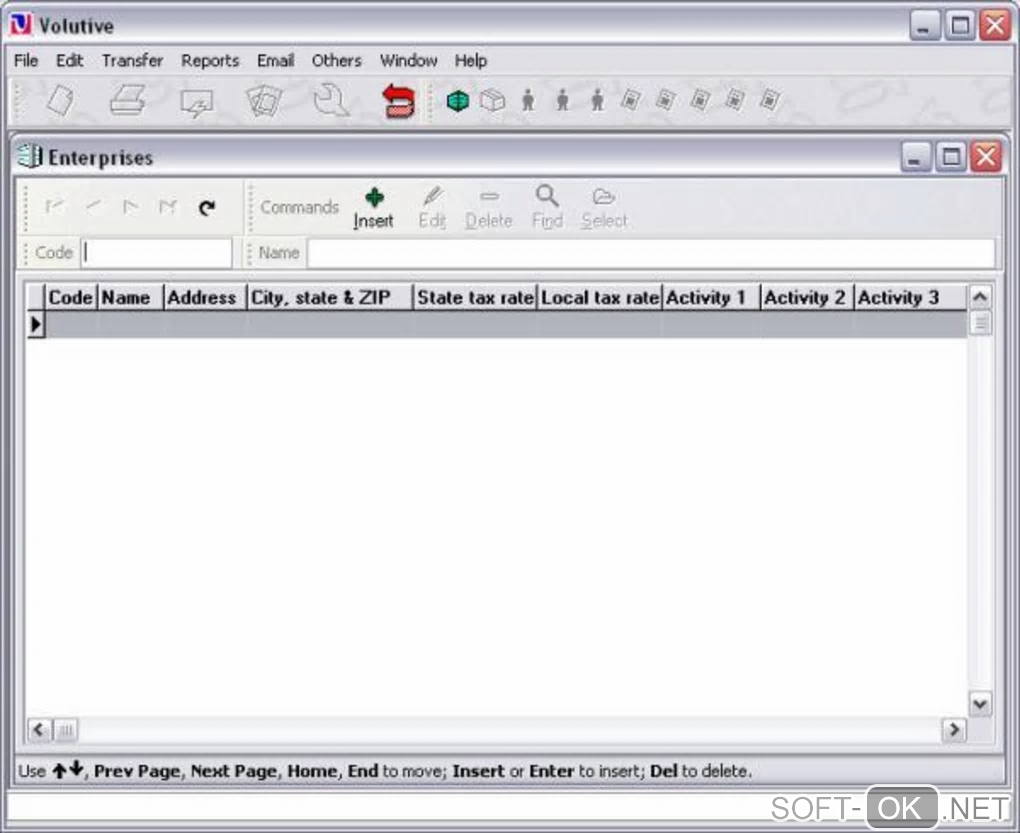Screen dimensions: 1020x833
Task: Open the Window menu
Action: click(409, 60)
